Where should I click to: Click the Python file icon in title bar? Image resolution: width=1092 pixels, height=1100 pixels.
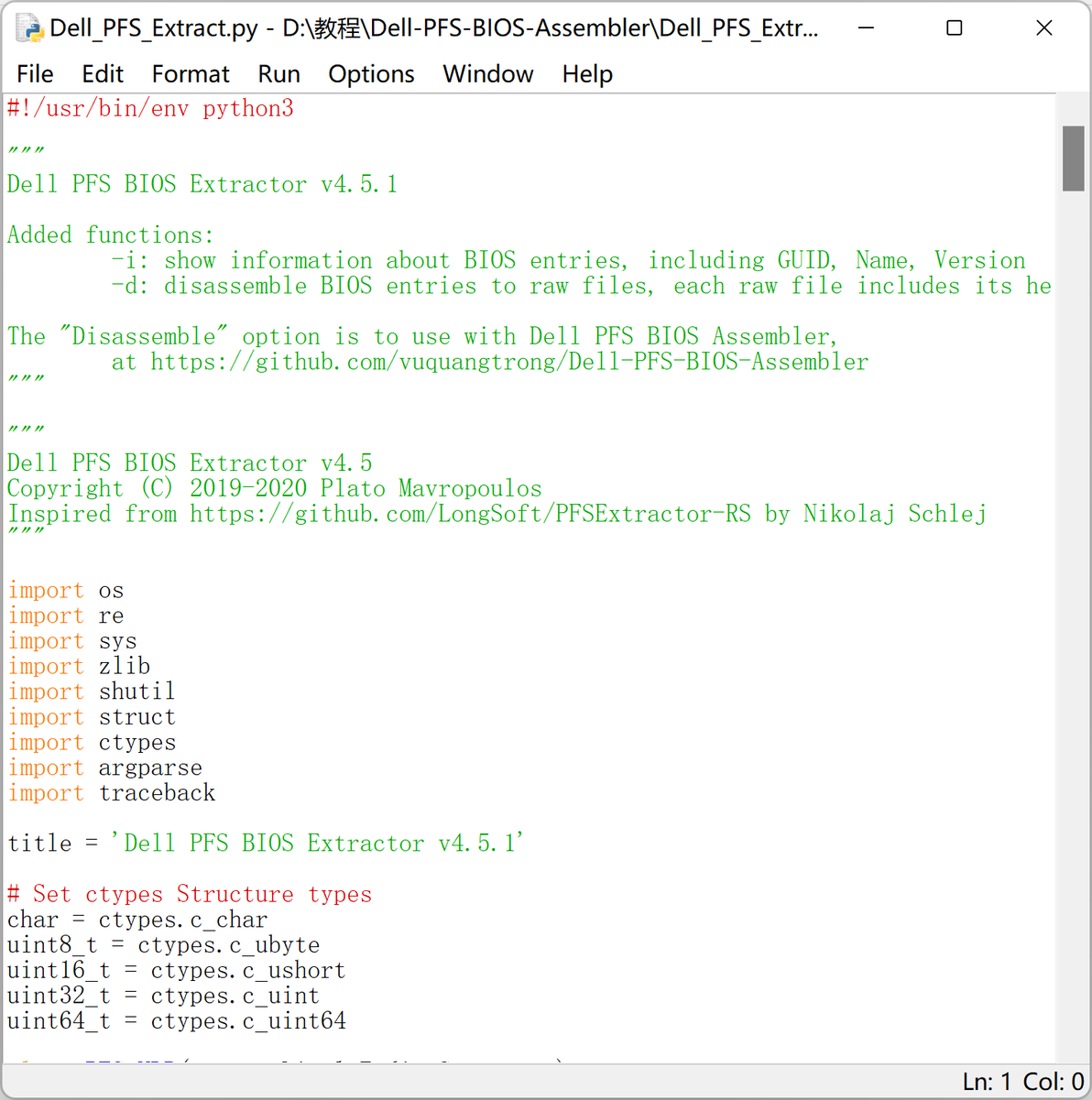[30, 28]
